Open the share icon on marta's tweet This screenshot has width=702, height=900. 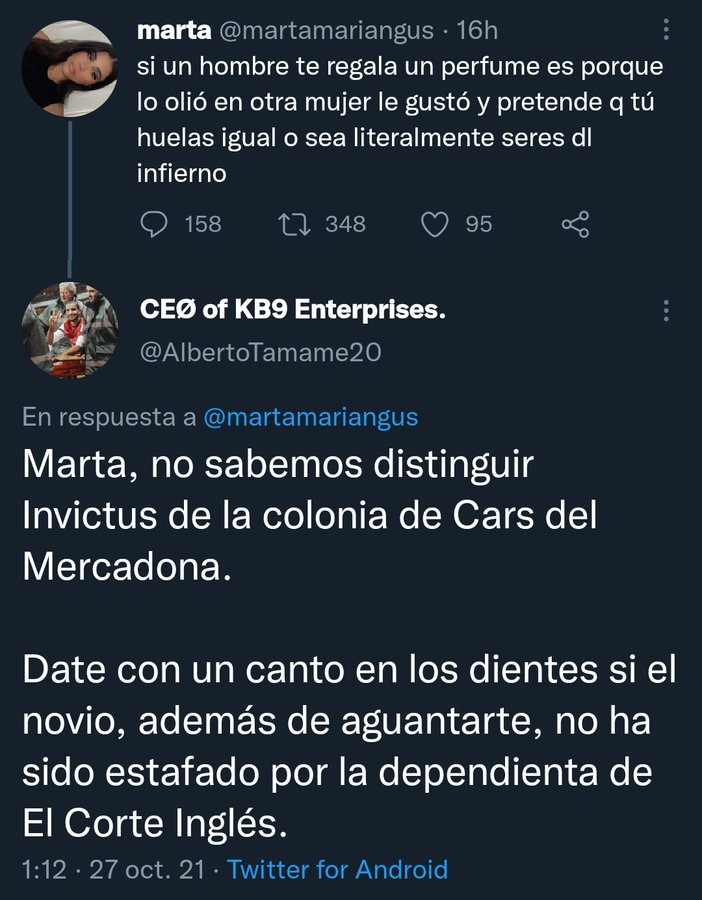(575, 224)
